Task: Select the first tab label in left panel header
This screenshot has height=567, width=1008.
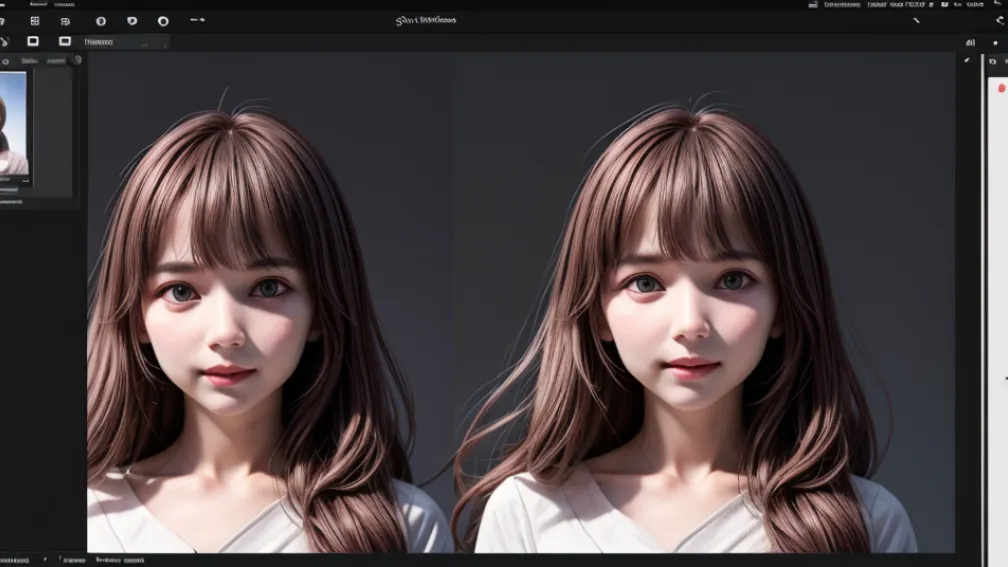Action: [30, 61]
